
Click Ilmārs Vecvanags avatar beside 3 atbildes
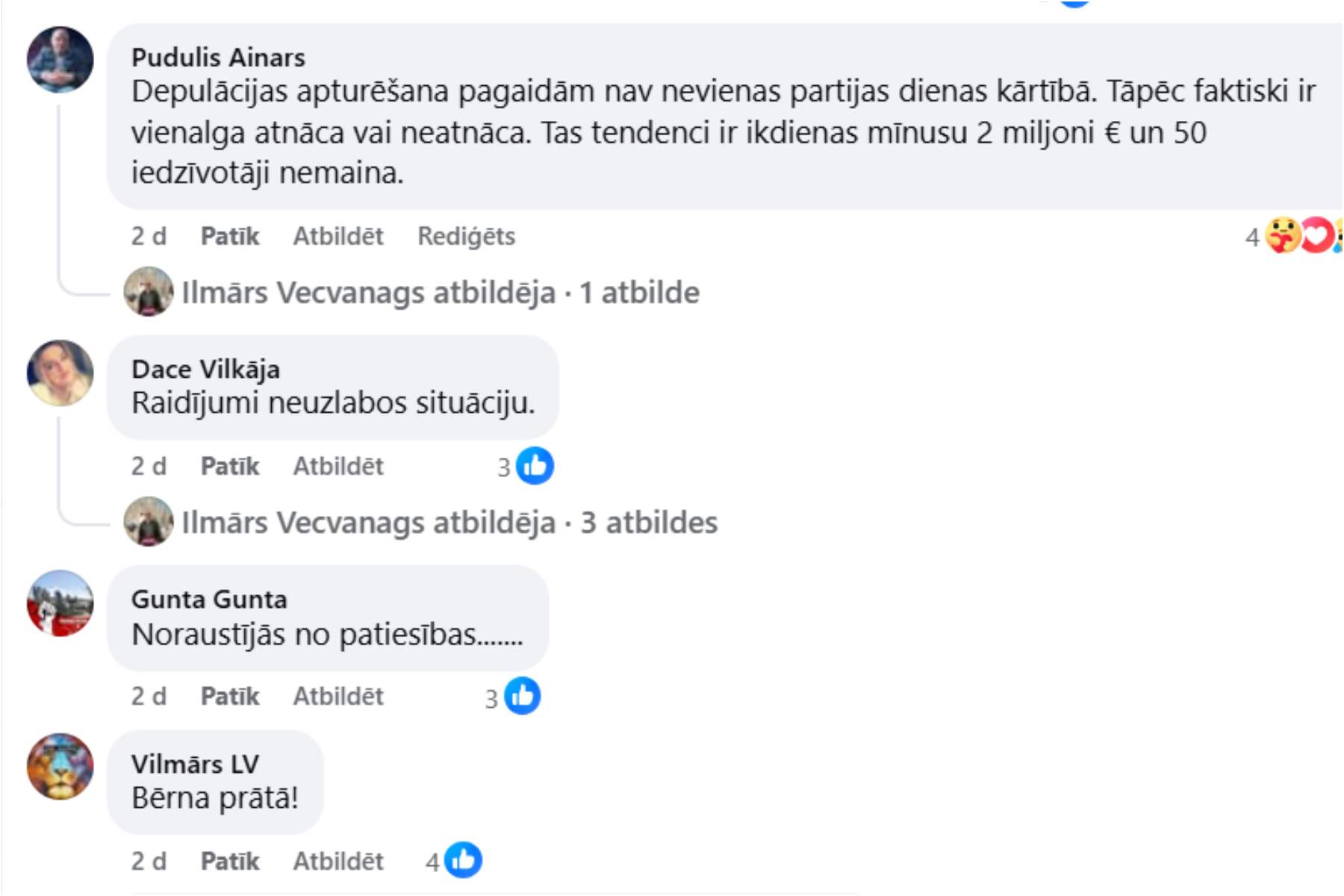[x=149, y=521]
